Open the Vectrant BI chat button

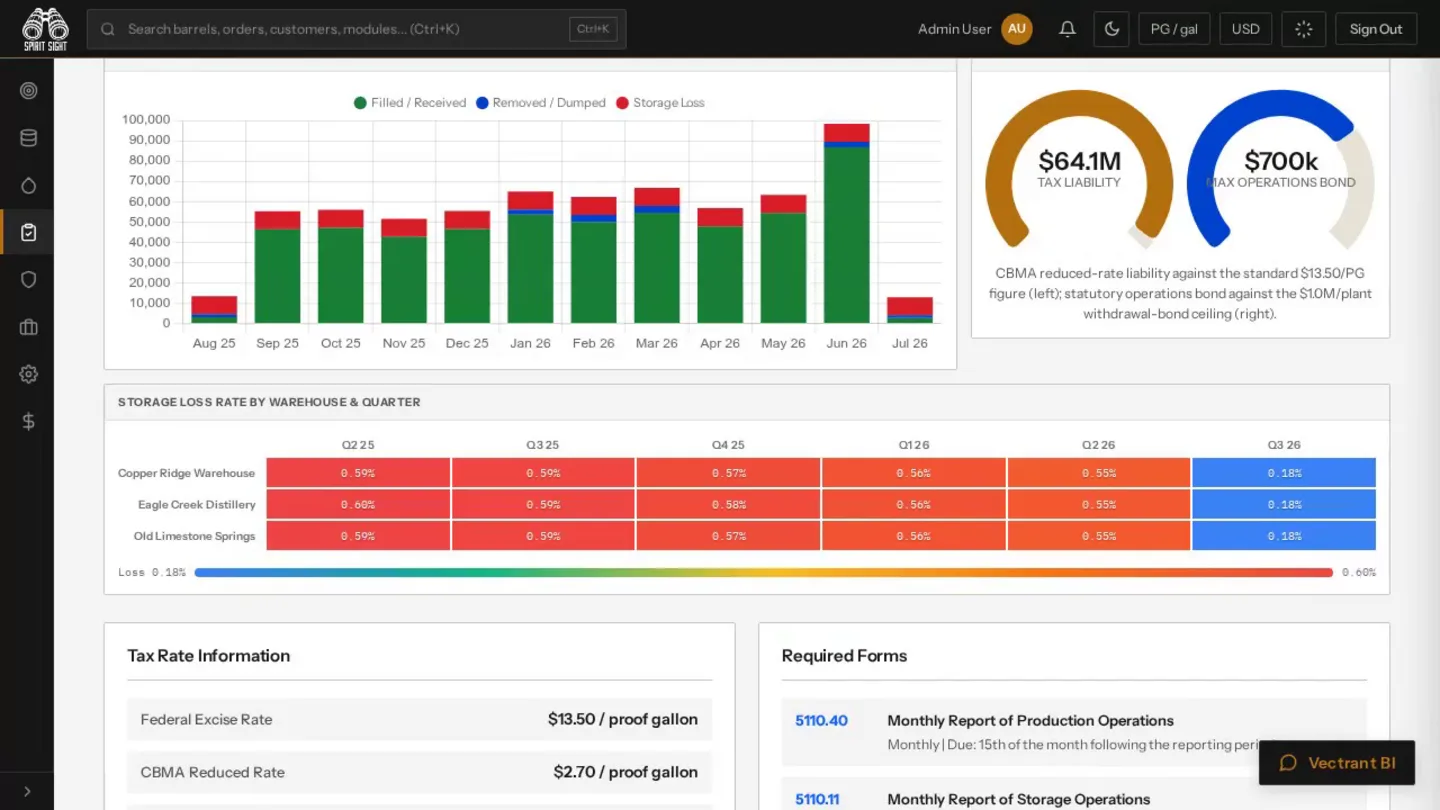click(1337, 763)
